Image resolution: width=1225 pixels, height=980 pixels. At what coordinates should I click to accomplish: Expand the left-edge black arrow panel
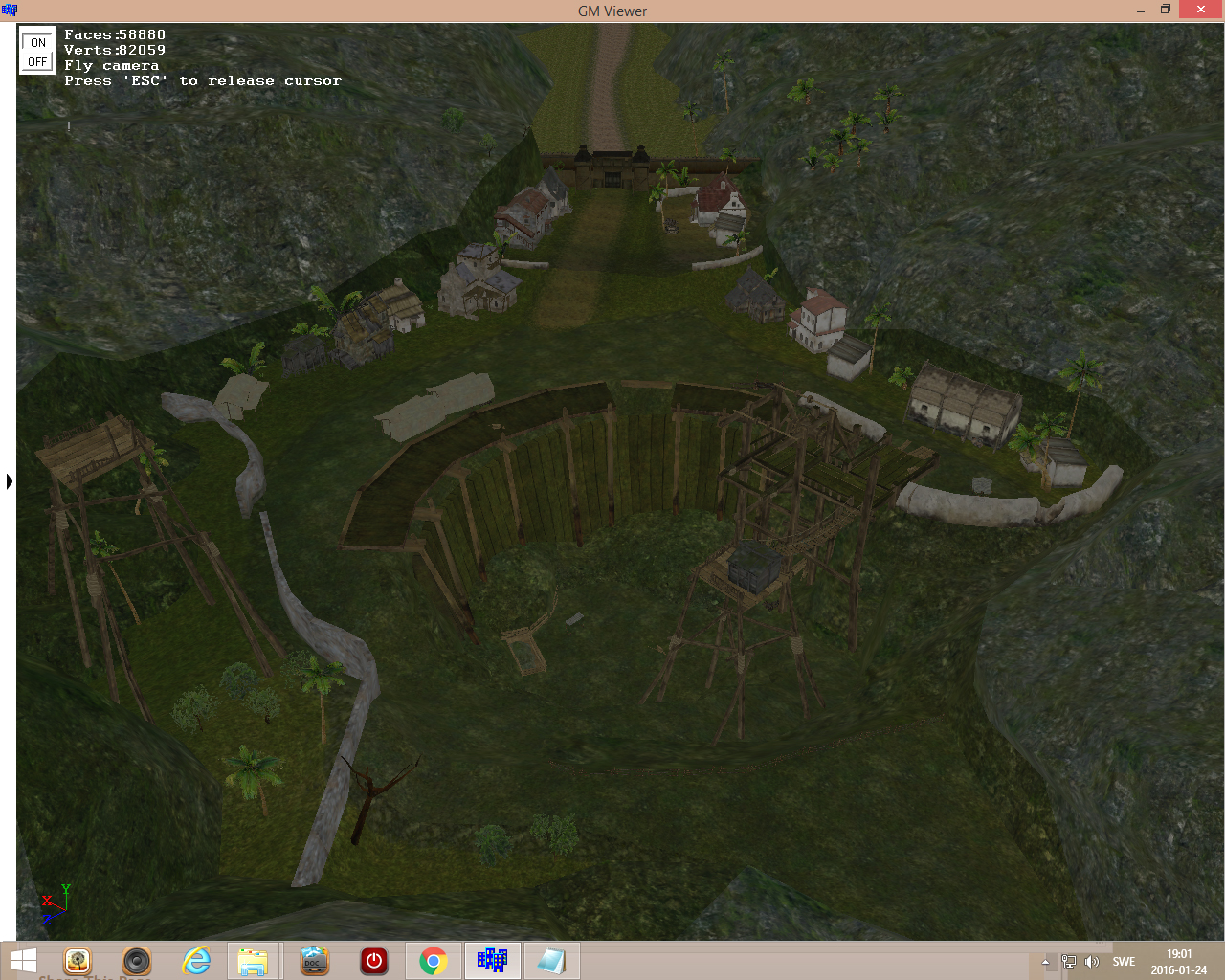[10, 481]
